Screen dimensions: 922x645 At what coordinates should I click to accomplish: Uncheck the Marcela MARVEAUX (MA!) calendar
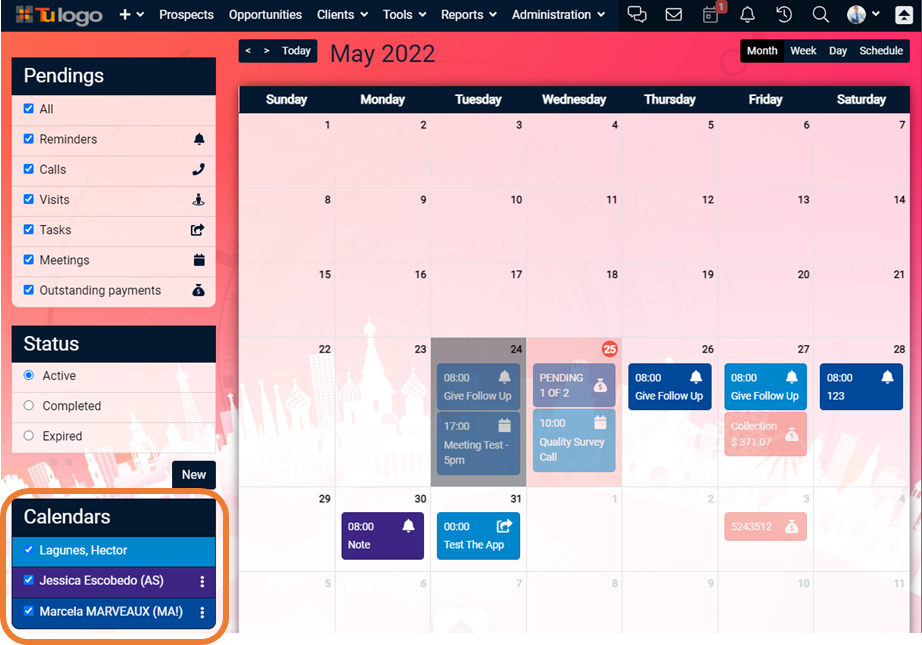28,610
